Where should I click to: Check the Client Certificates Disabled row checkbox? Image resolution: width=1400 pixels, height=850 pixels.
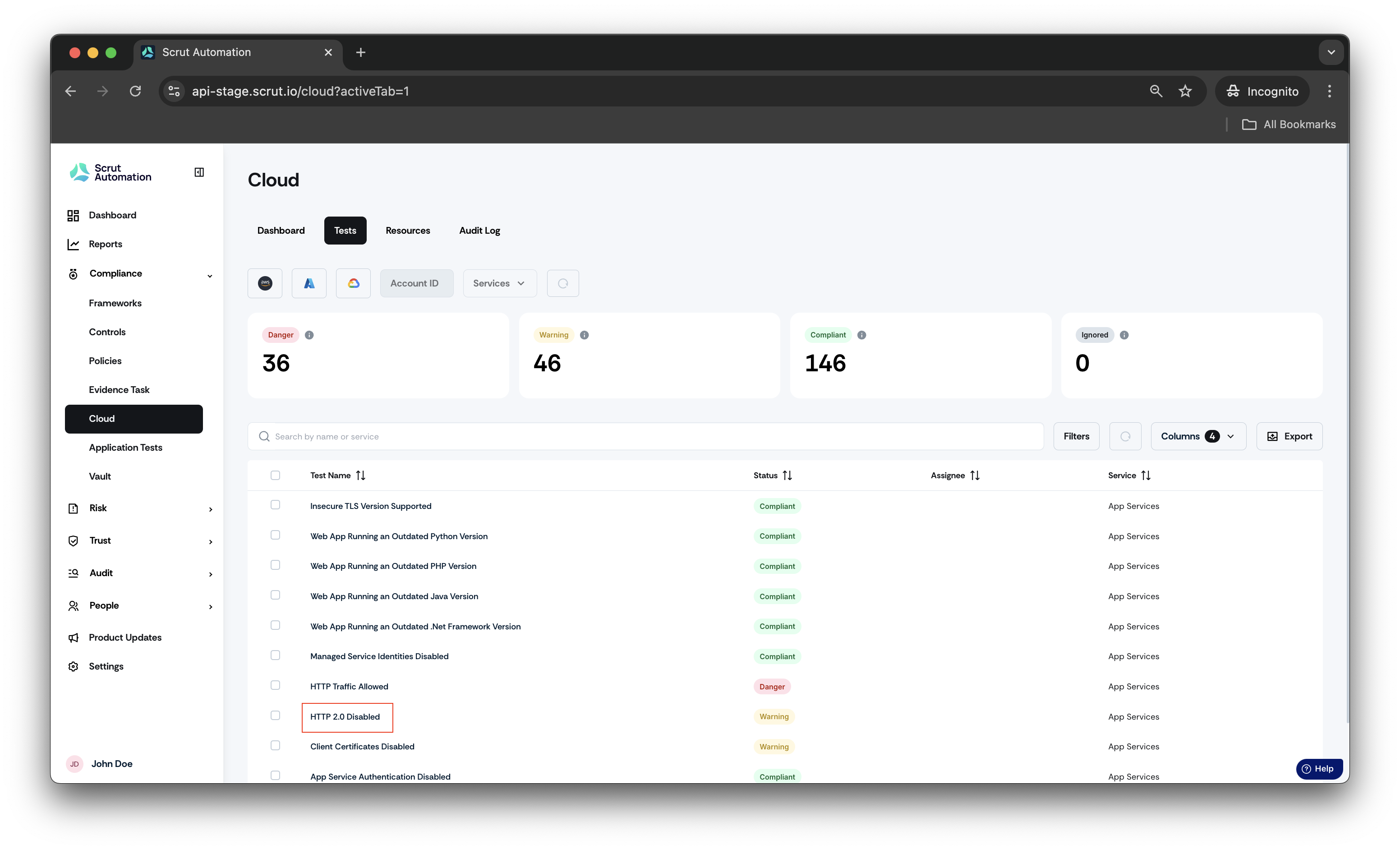[x=275, y=745]
